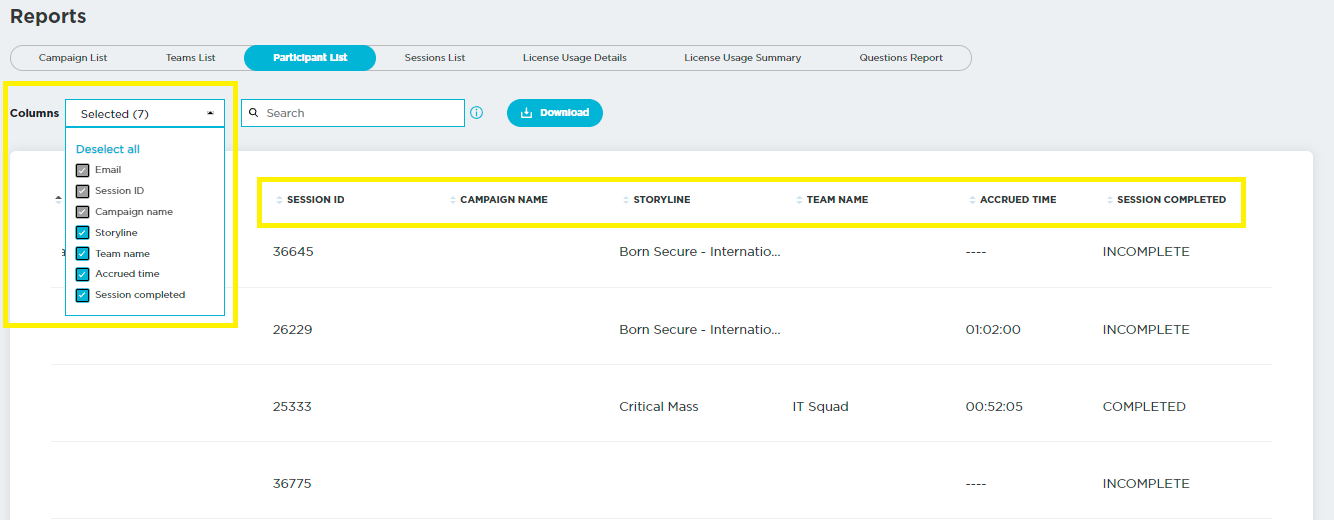Select session ID 36645 cell
This screenshot has height=520, width=1334.
coord(293,252)
